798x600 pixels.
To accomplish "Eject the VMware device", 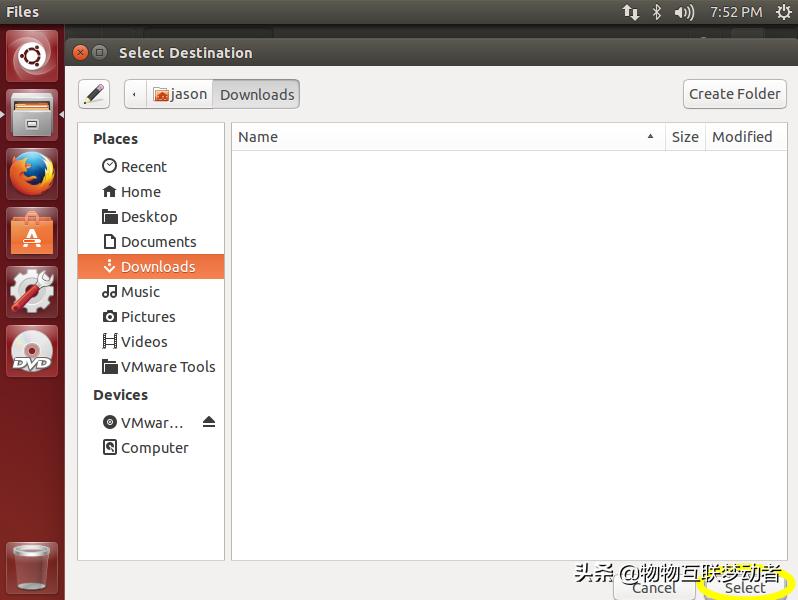I will click(209, 422).
